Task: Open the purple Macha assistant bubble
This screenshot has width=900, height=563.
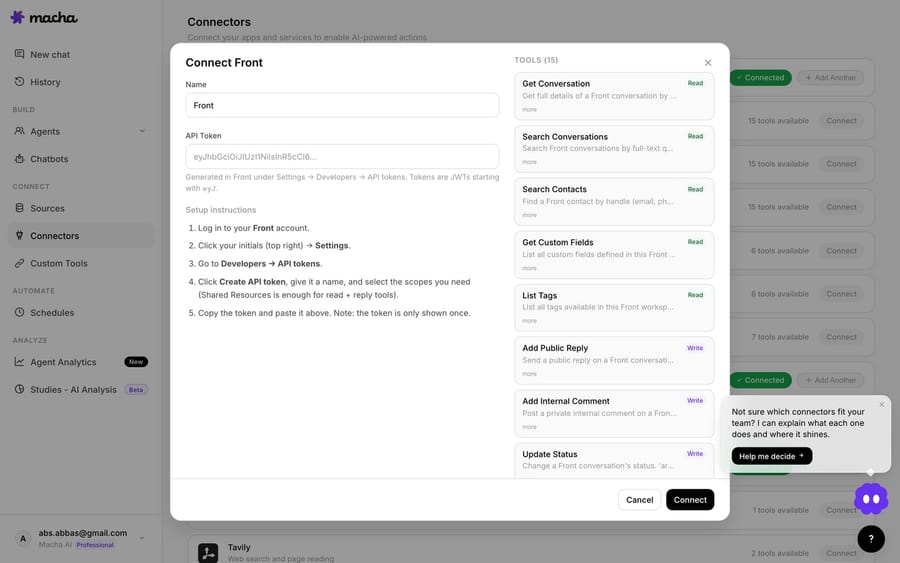Action: coord(871,499)
